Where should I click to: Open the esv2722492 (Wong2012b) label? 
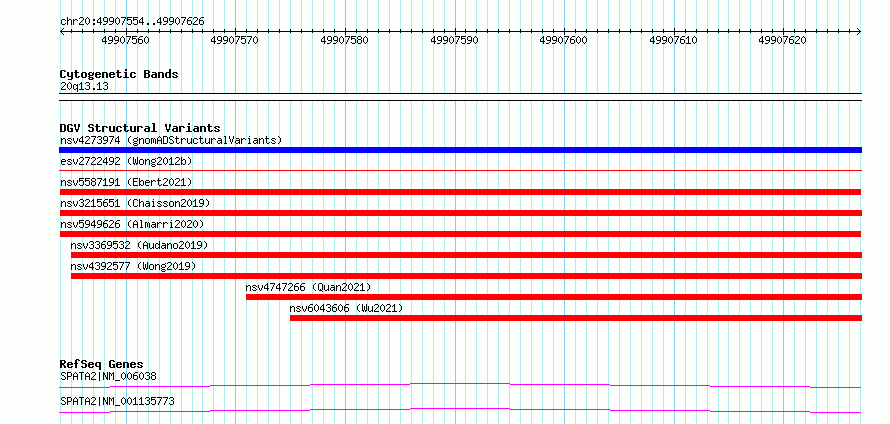pos(126,161)
